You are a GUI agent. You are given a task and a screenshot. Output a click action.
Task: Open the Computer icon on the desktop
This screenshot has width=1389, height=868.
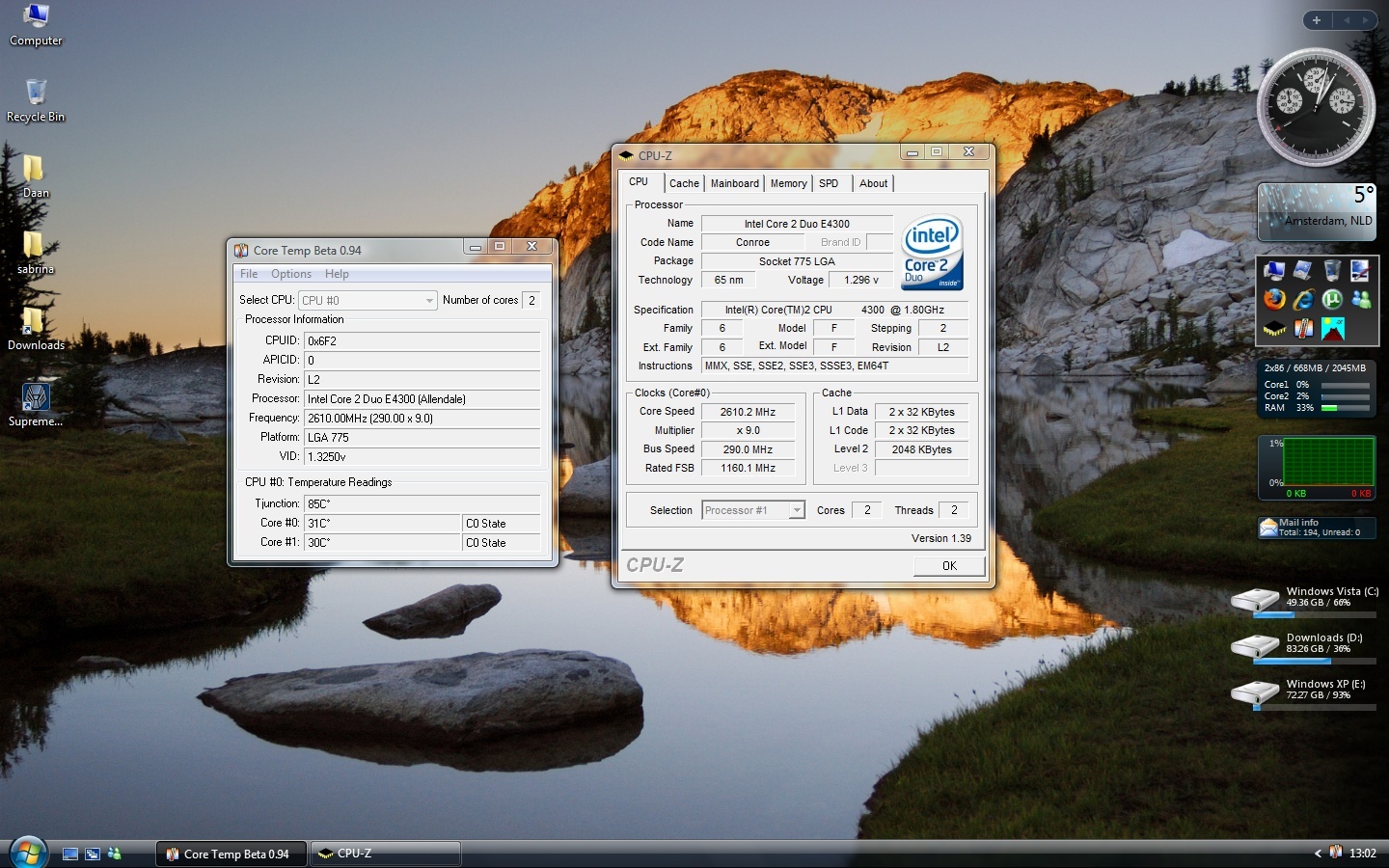tap(36, 24)
